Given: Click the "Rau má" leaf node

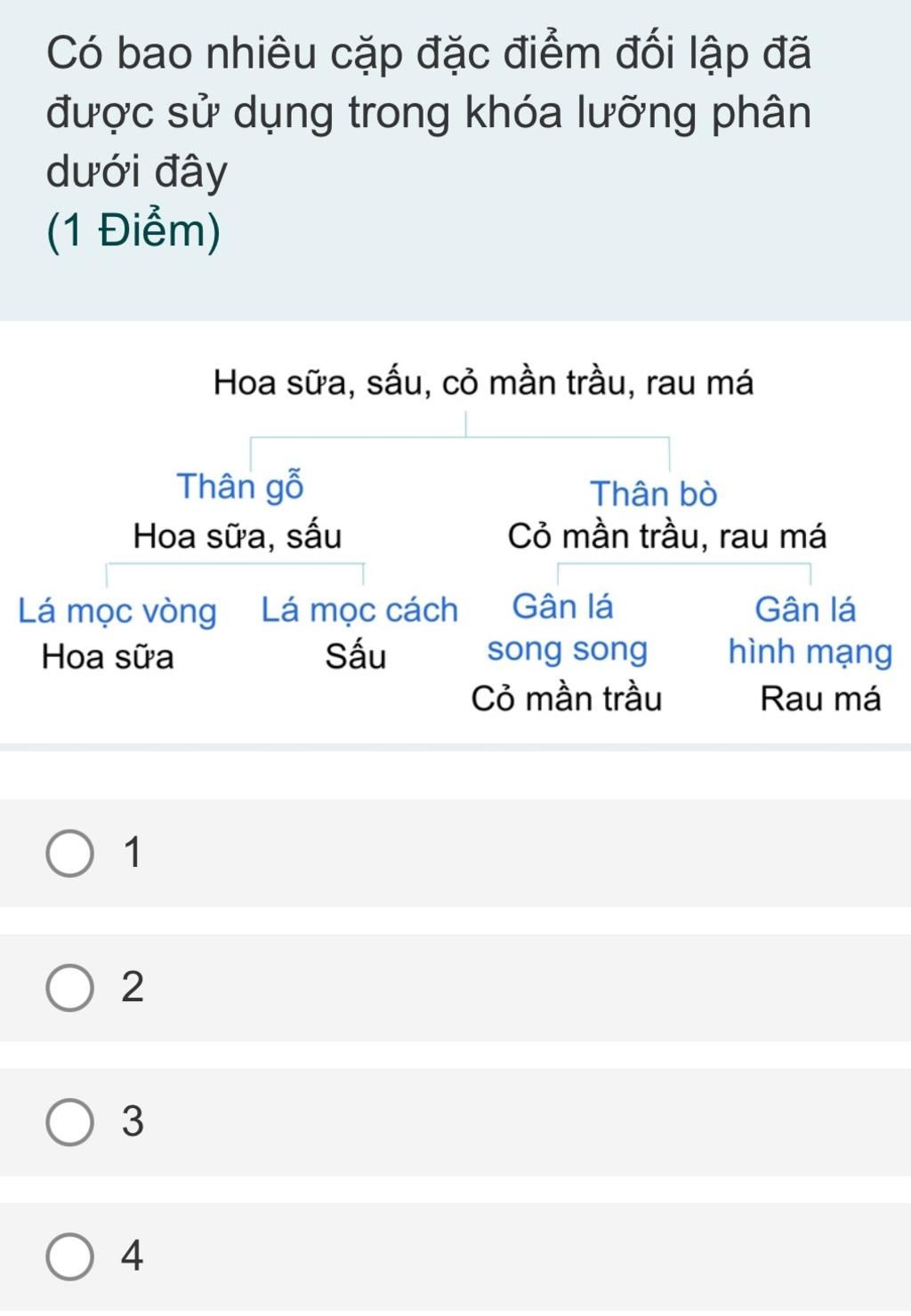Looking at the screenshot, I should coord(820,700).
